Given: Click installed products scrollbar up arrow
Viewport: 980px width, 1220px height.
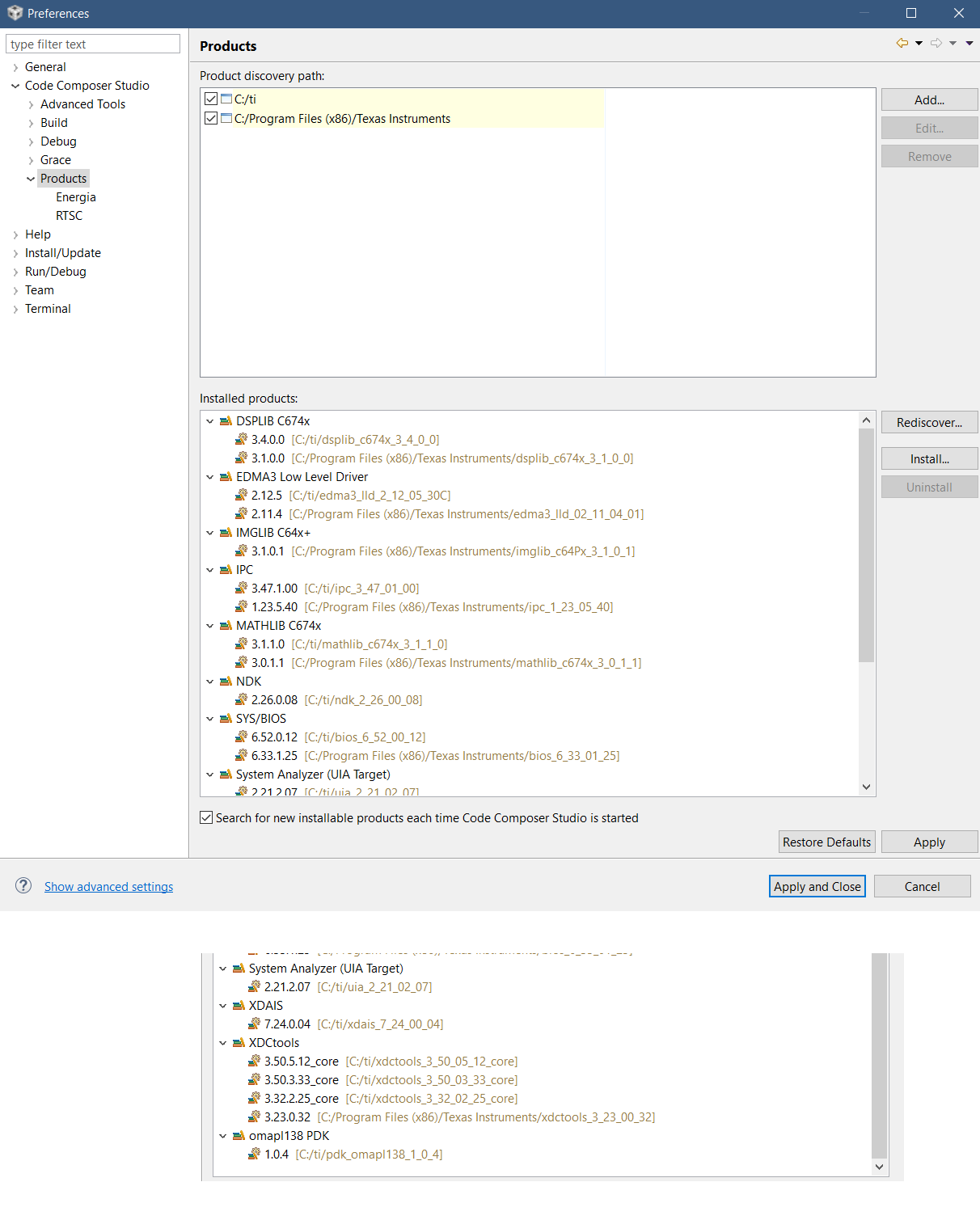Looking at the screenshot, I should [866, 420].
